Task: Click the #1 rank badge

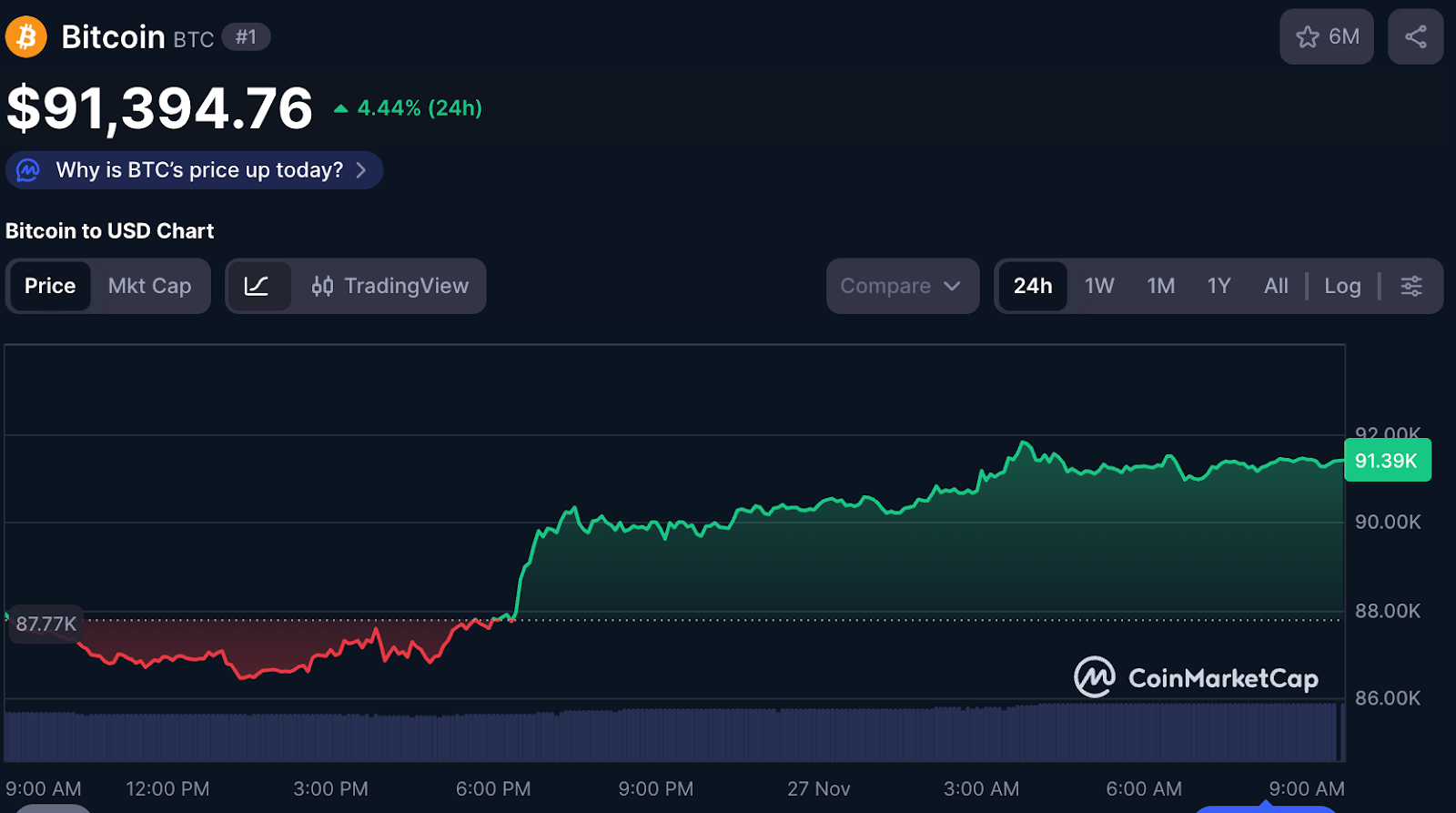Action: (246, 37)
